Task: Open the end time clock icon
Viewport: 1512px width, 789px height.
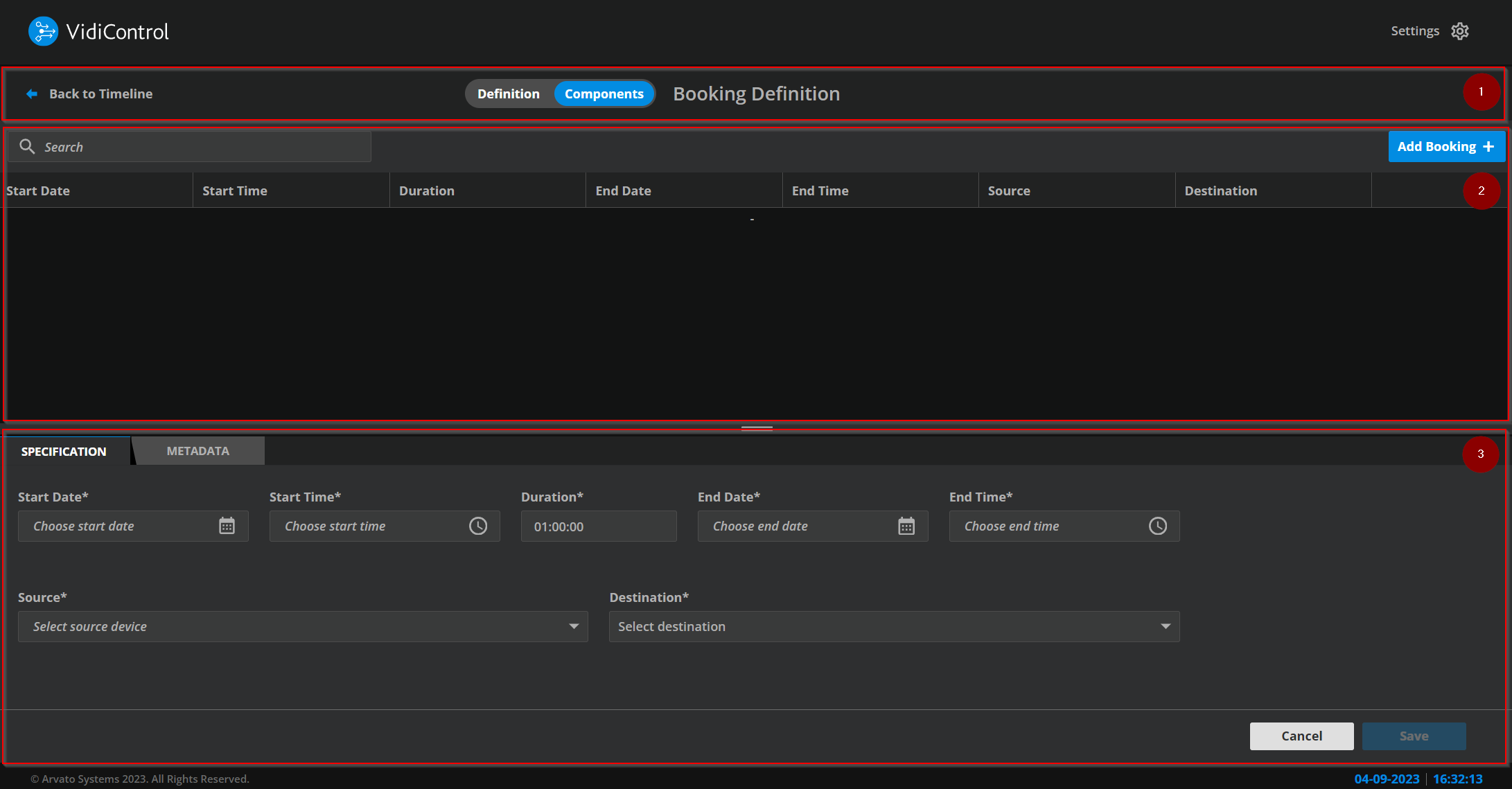Action: pyautogui.click(x=1158, y=526)
